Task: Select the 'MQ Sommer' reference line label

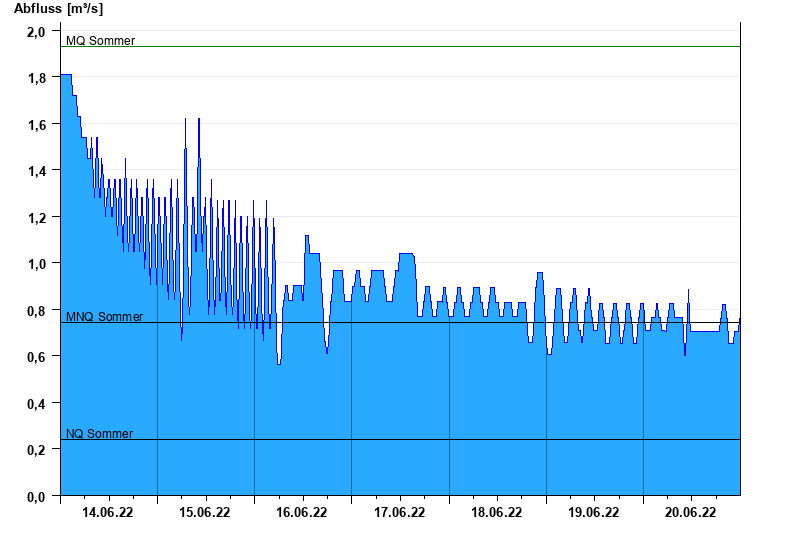Action: [x=101, y=40]
